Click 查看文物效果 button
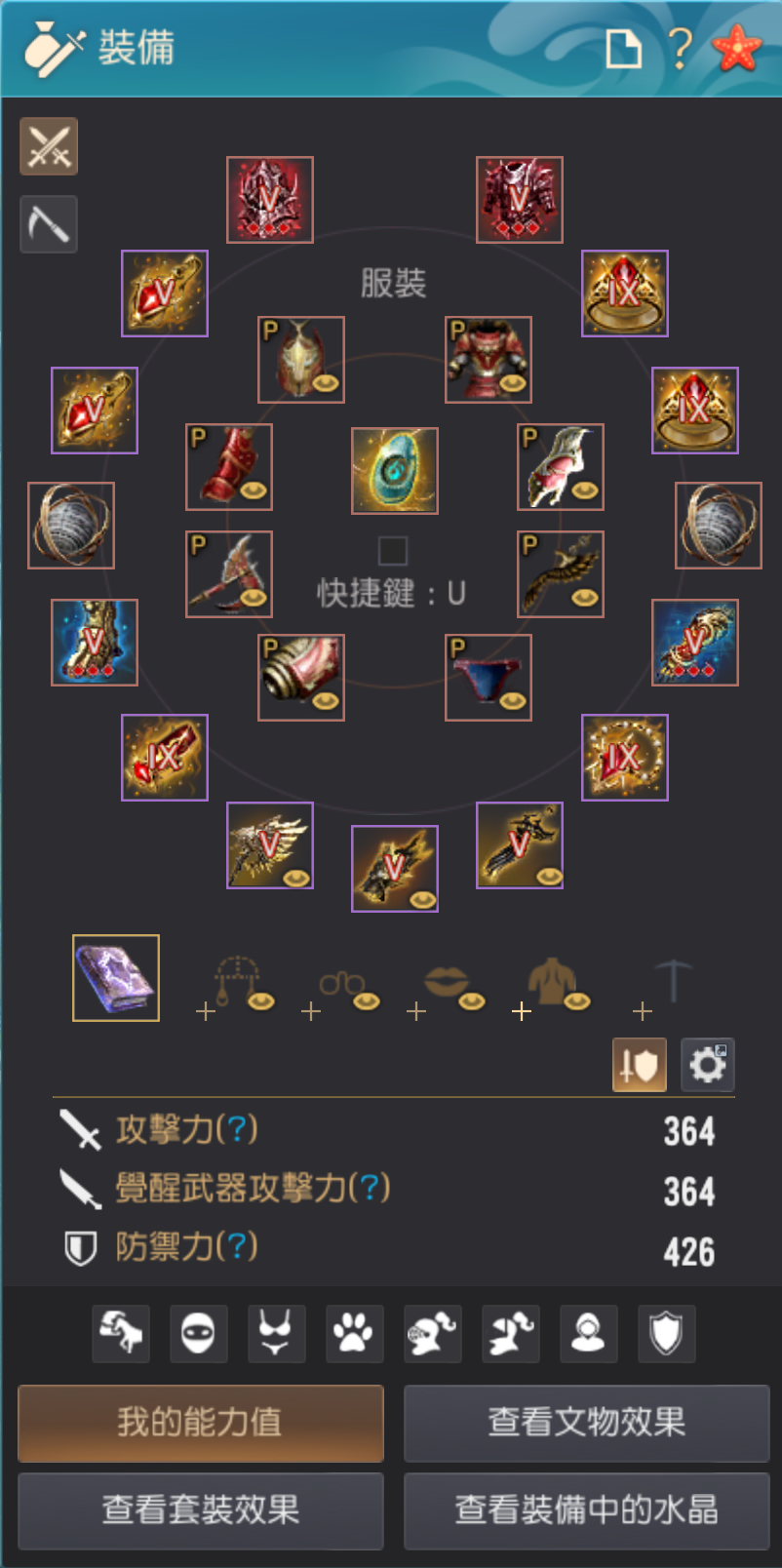Viewport: 782px width, 1568px height. click(x=587, y=1423)
